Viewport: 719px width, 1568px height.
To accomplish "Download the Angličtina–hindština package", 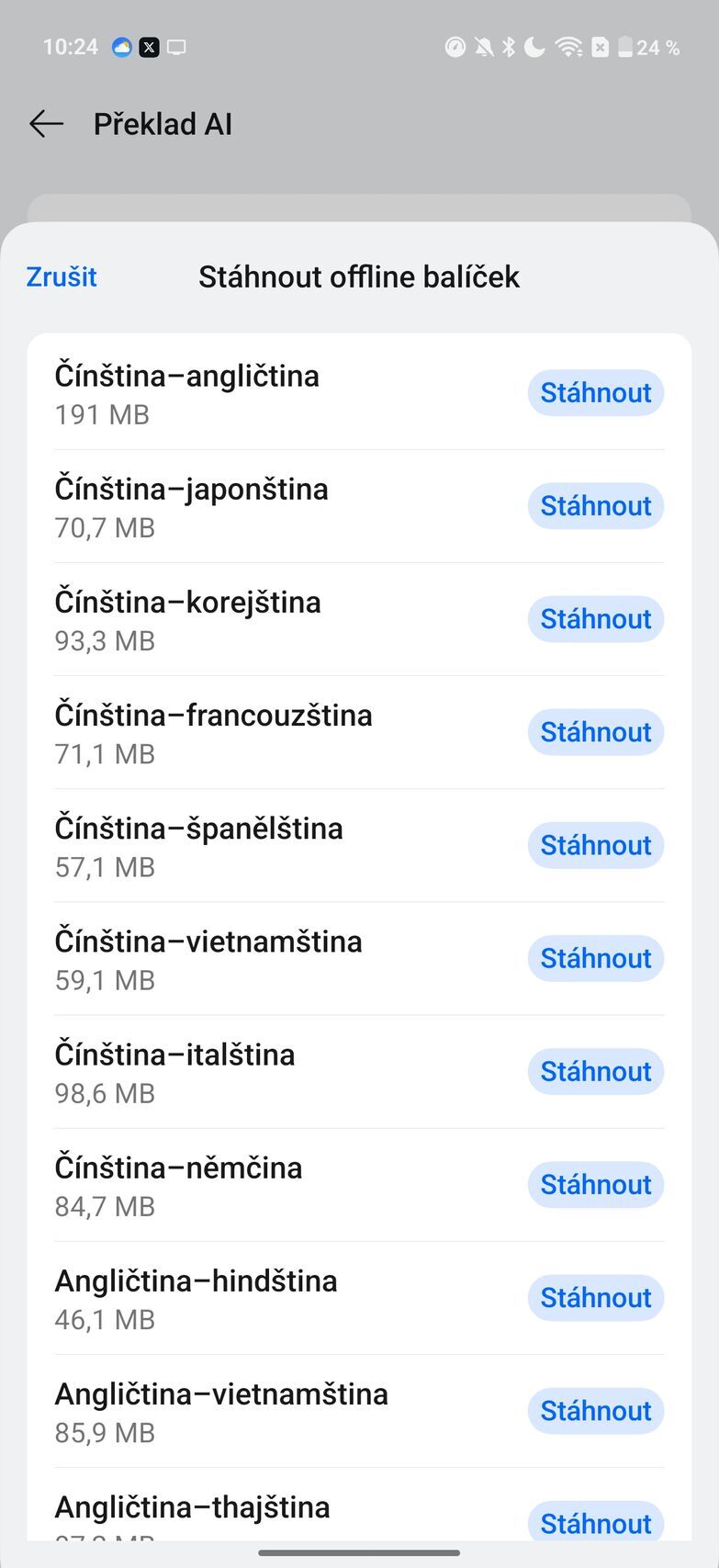I will click(x=595, y=1297).
